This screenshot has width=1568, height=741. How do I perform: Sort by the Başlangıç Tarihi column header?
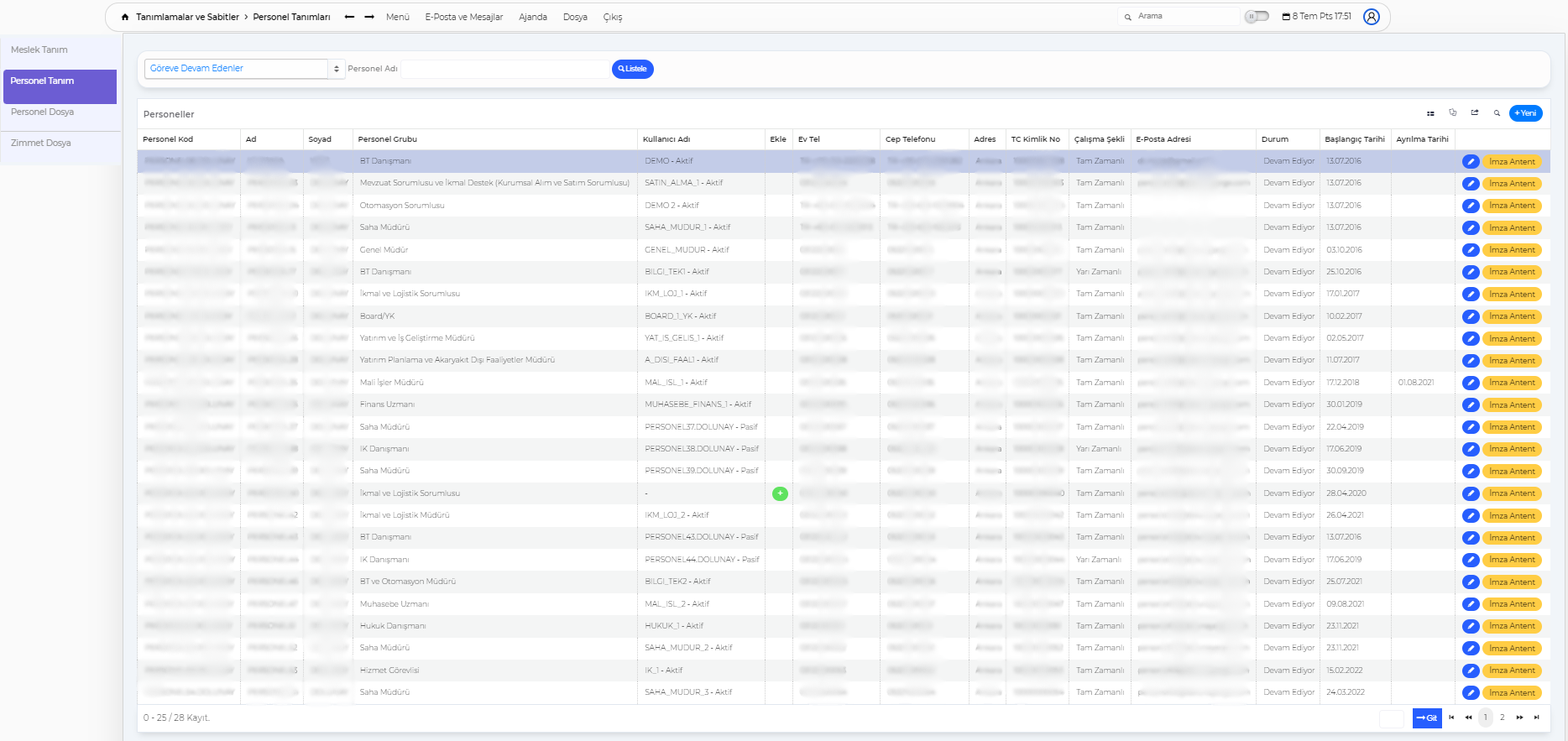(x=1354, y=139)
